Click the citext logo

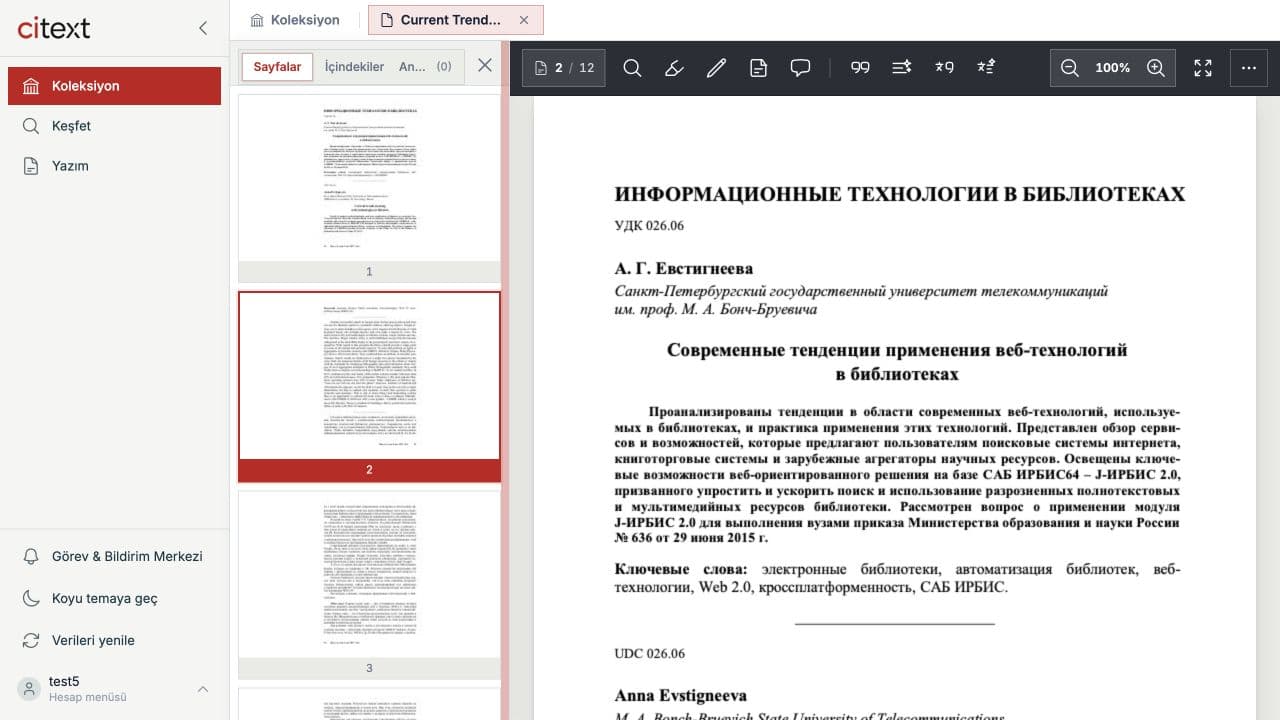coord(54,28)
